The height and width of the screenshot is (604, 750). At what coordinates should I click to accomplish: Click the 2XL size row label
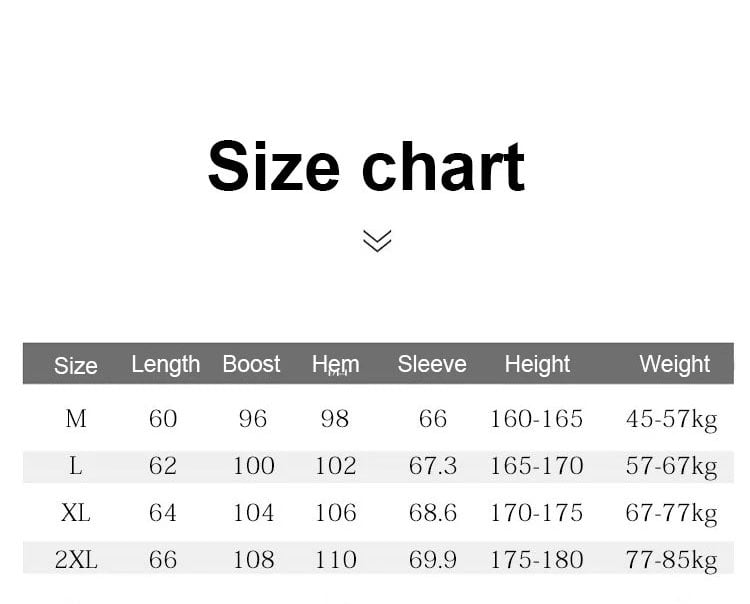tap(76, 560)
